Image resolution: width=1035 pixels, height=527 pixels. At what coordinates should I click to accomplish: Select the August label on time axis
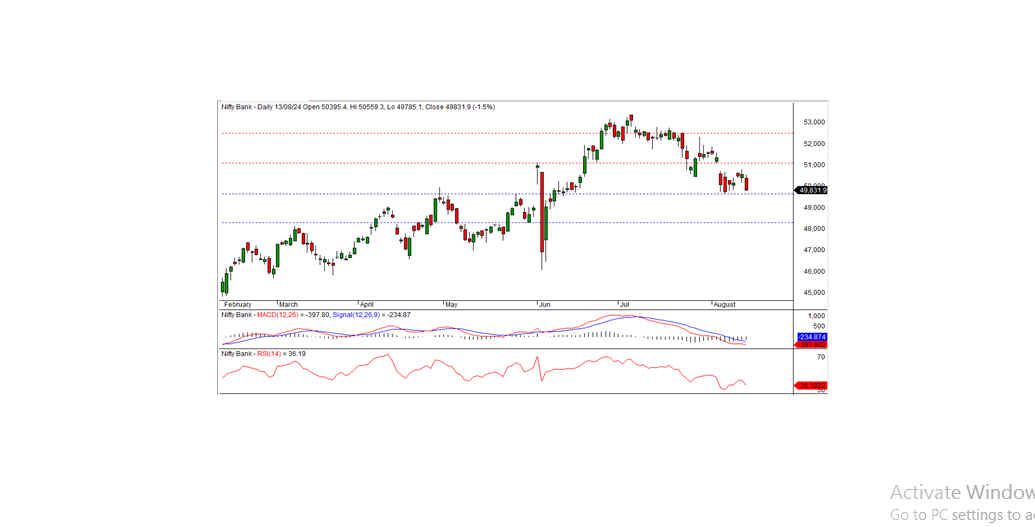click(724, 305)
